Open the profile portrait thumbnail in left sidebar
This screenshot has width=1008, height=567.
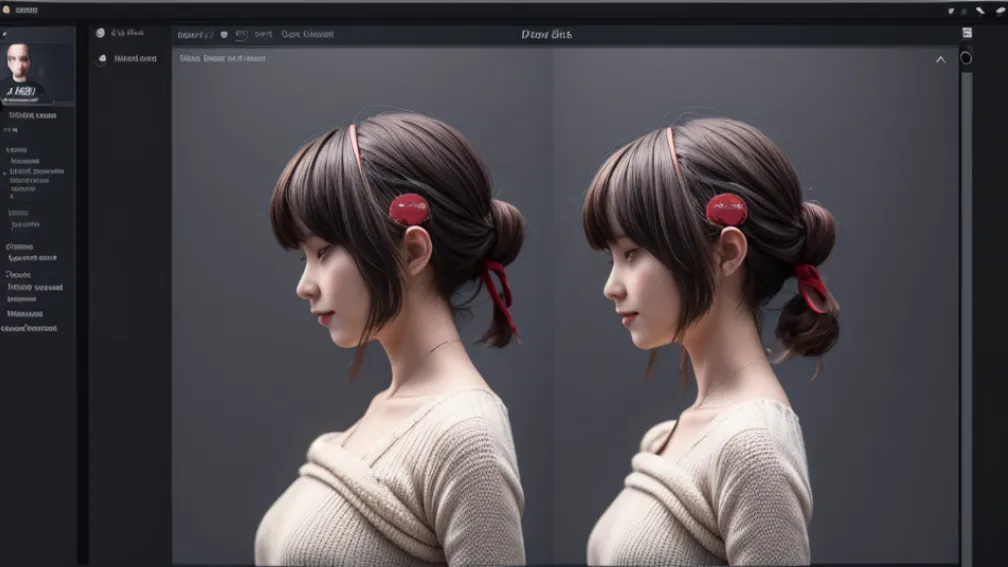click(x=37, y=73)
